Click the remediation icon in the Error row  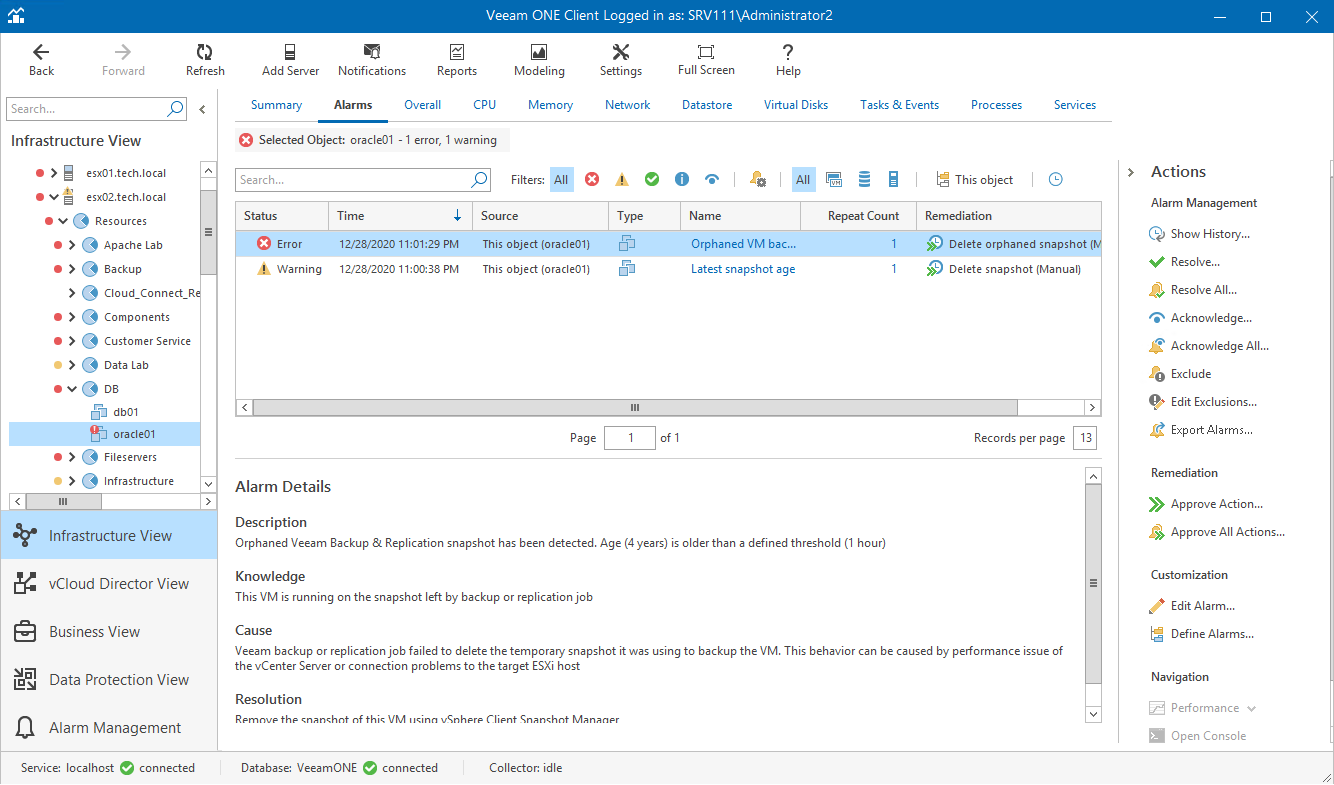[x=934, y=244]
